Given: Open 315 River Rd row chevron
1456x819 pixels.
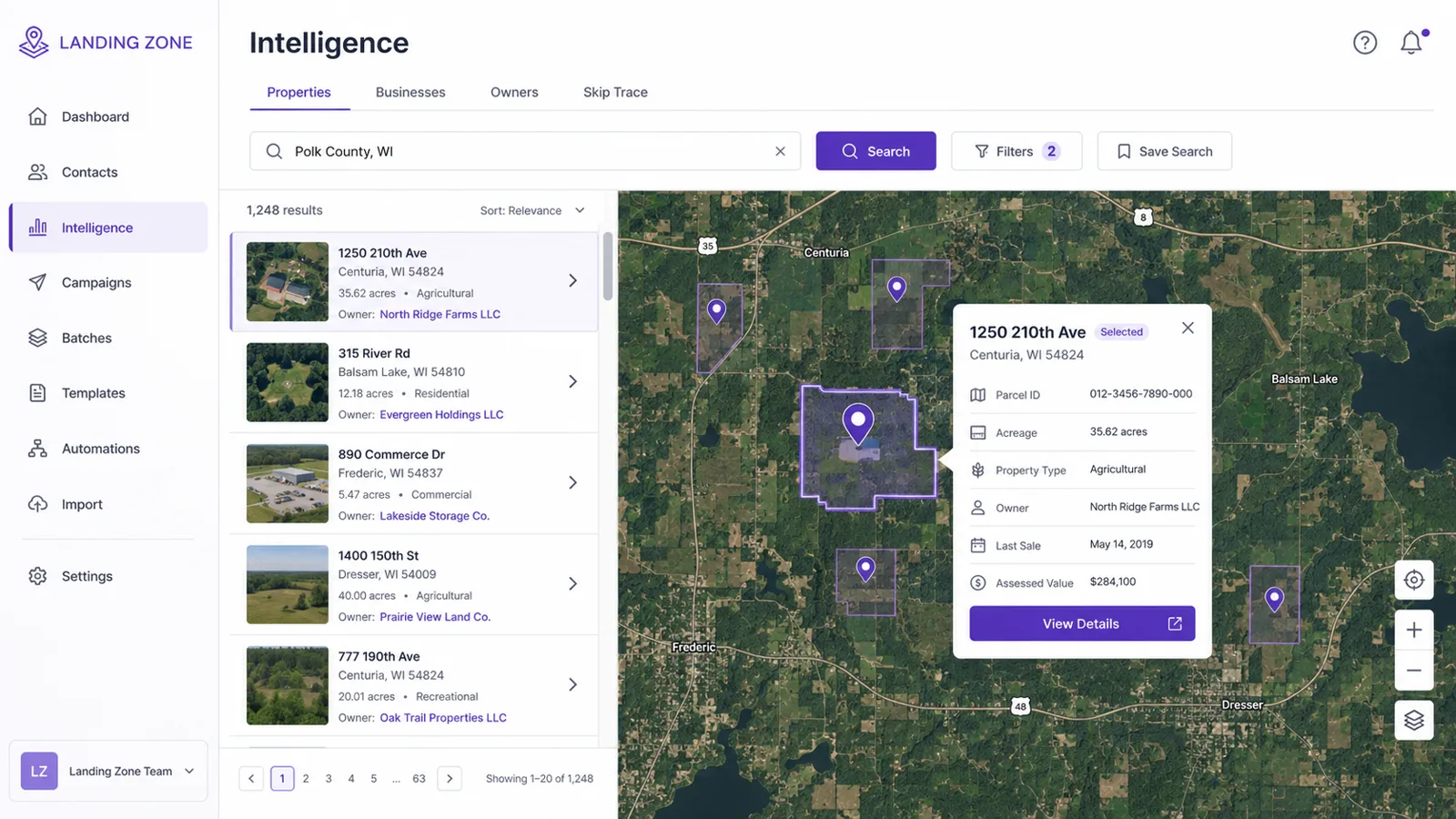Looking at the screenshot, I should [572, 381].
